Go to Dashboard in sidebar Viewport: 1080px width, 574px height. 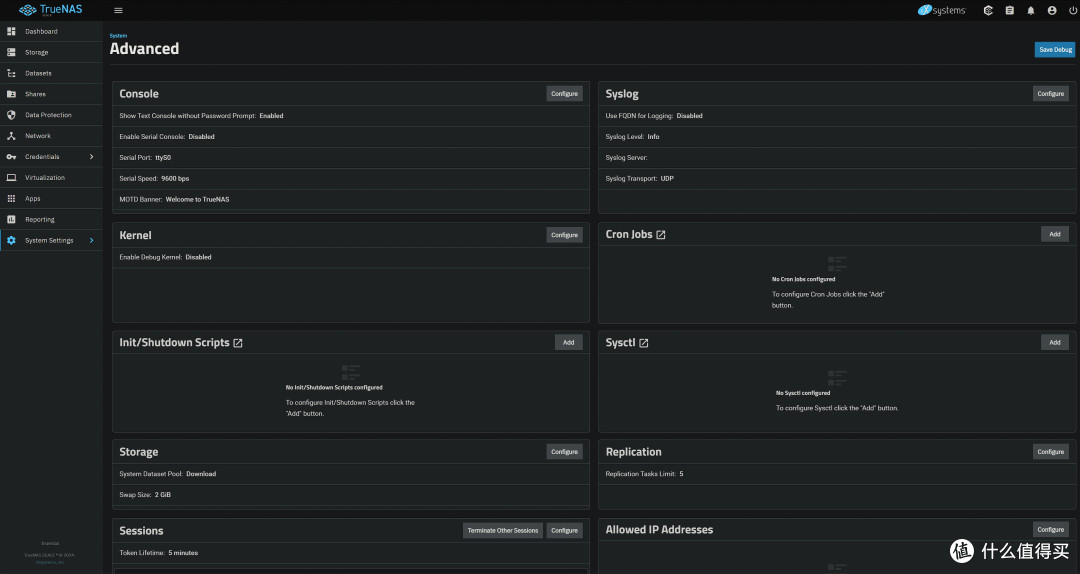(x=41, y=31)
